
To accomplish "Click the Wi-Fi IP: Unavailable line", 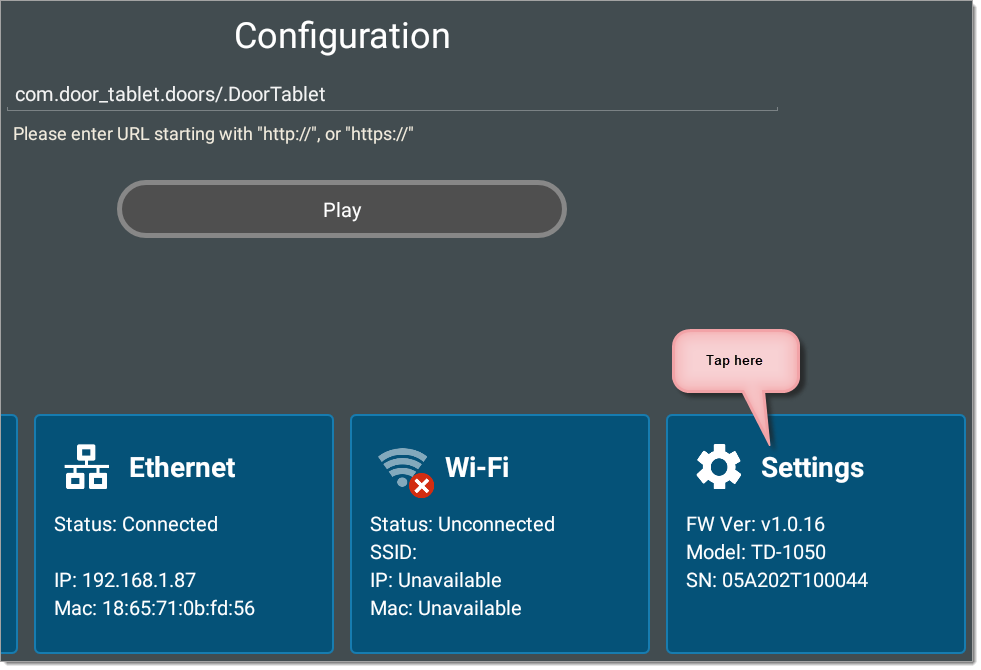I will click(x=435, y=581).
